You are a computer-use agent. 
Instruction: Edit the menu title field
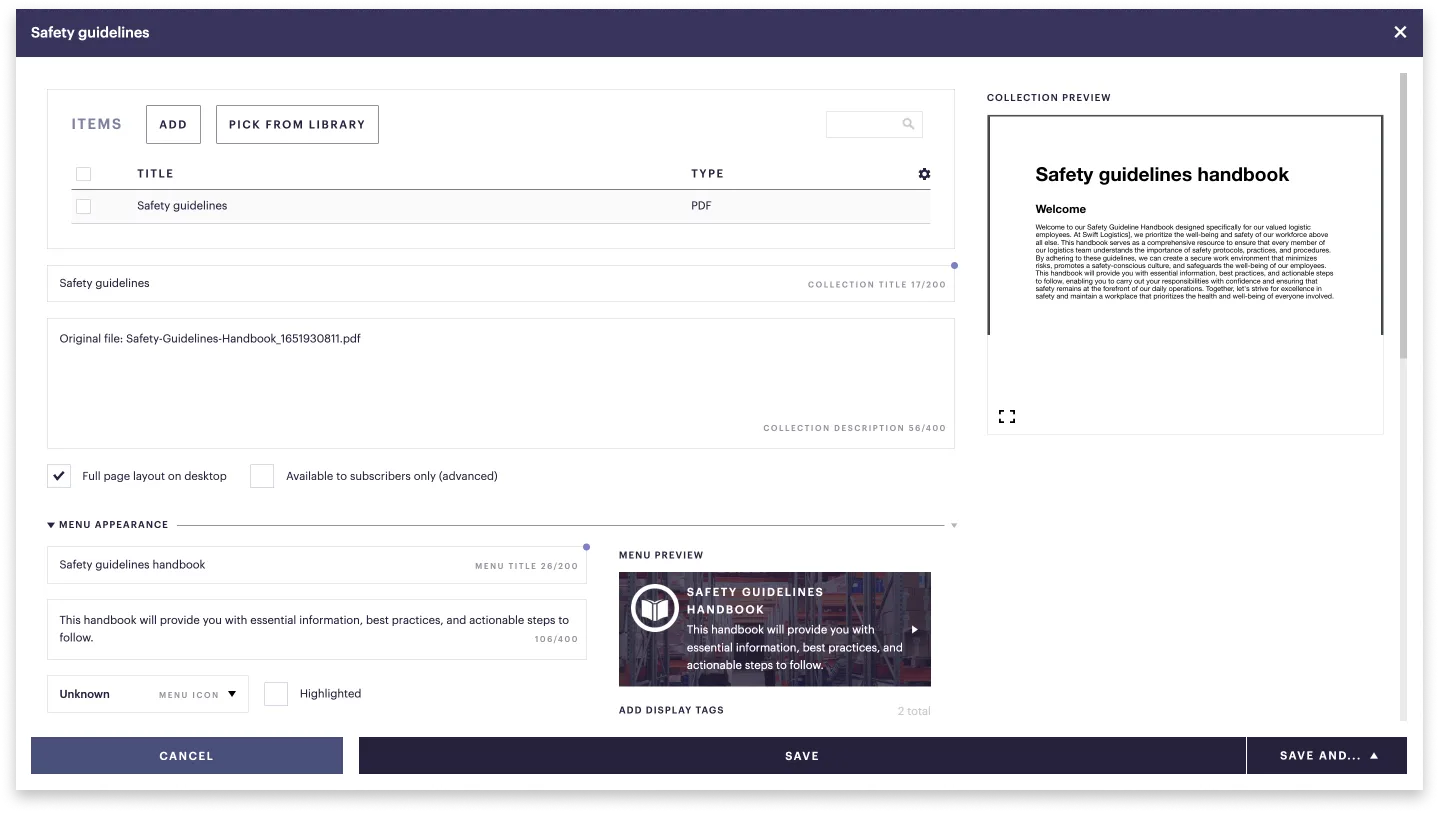coord(316,565)
